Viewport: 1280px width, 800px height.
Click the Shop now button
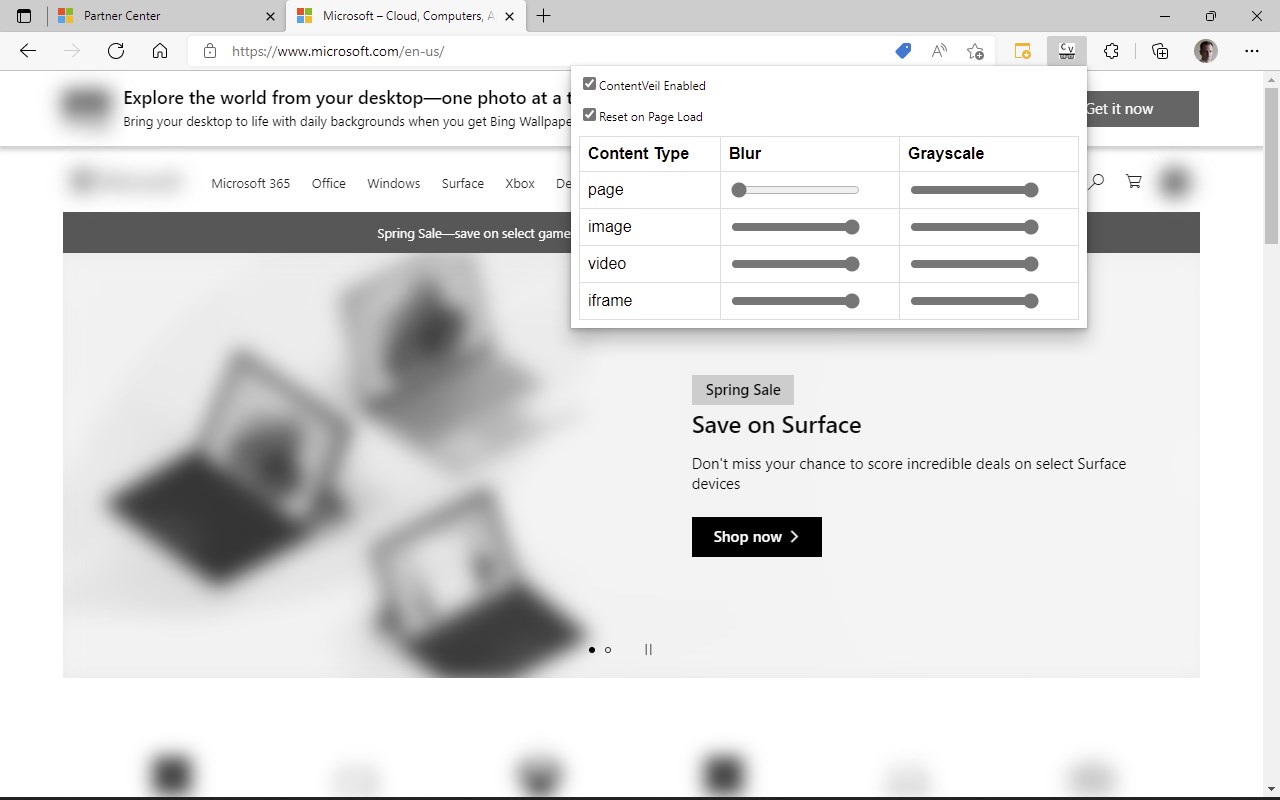757,537
